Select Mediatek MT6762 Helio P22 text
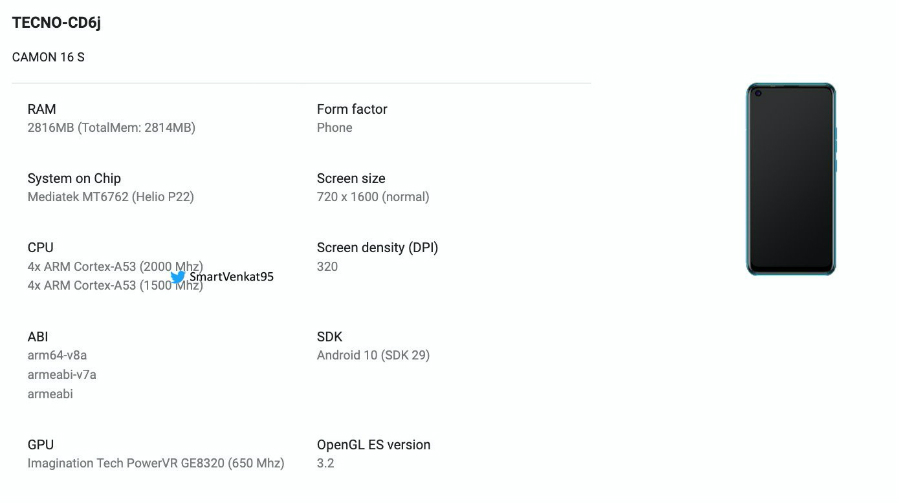This screenshot has height=503, width=900. [111, 197]
